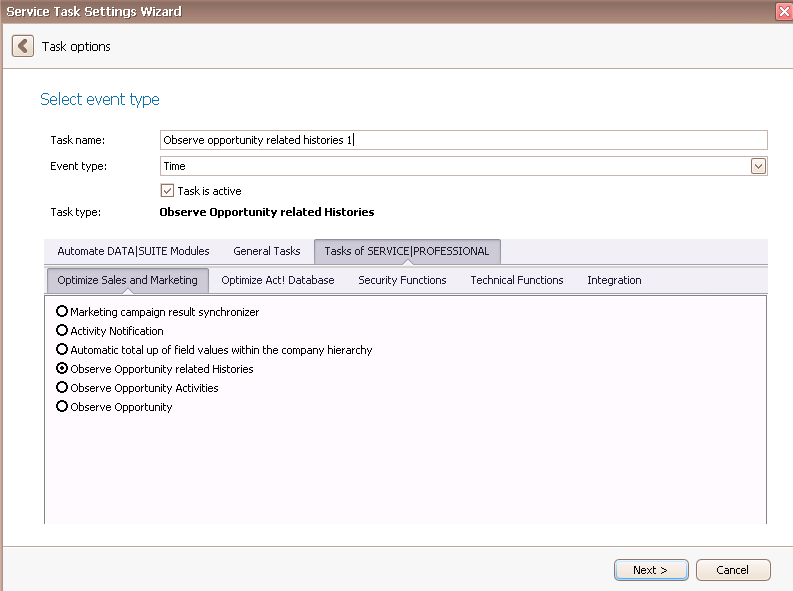Choose Observe Opportunity Activities option

point(137,388)
